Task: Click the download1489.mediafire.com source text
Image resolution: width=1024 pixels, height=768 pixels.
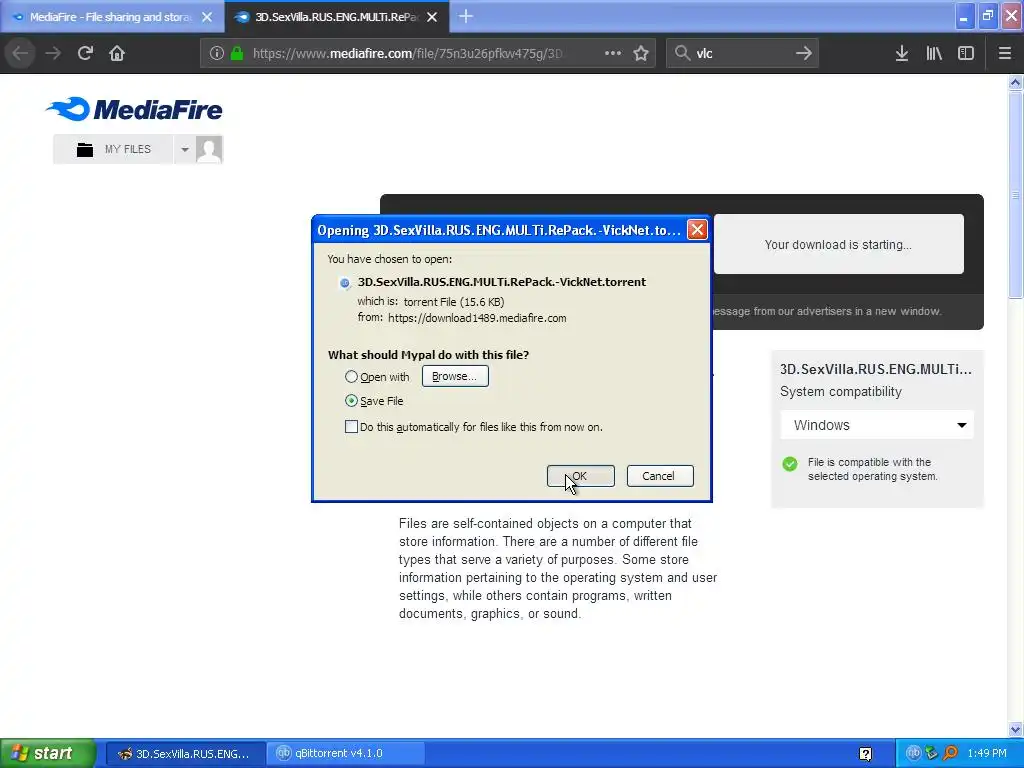Action: coord(477,318)
